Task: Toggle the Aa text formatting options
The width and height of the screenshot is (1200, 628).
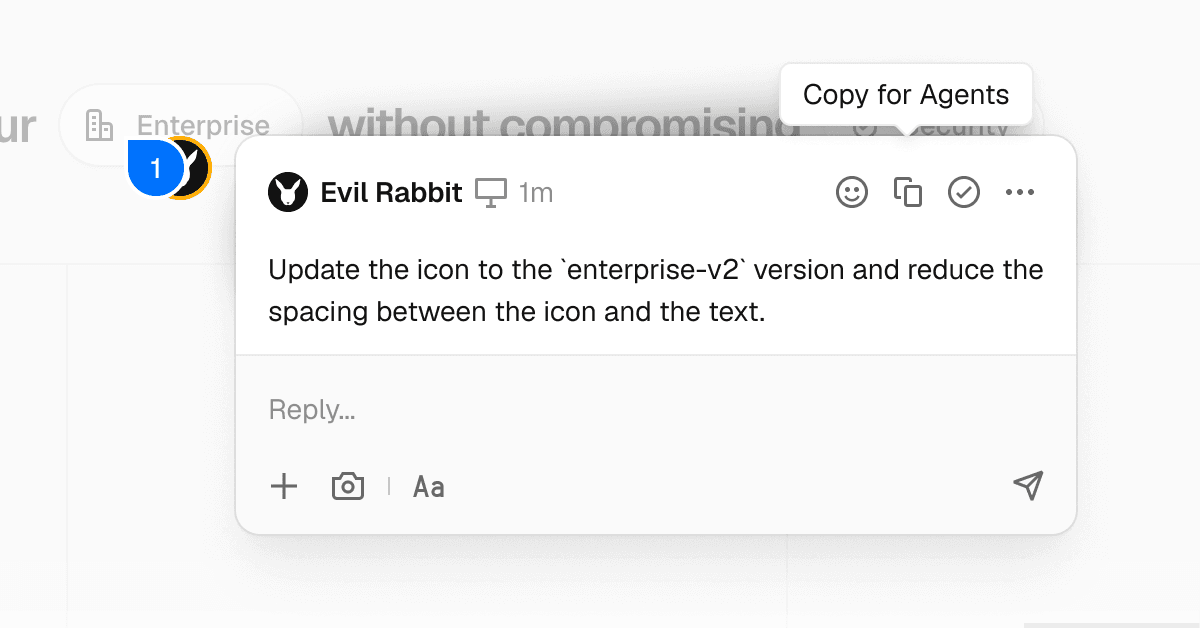Action: [429, 487]
